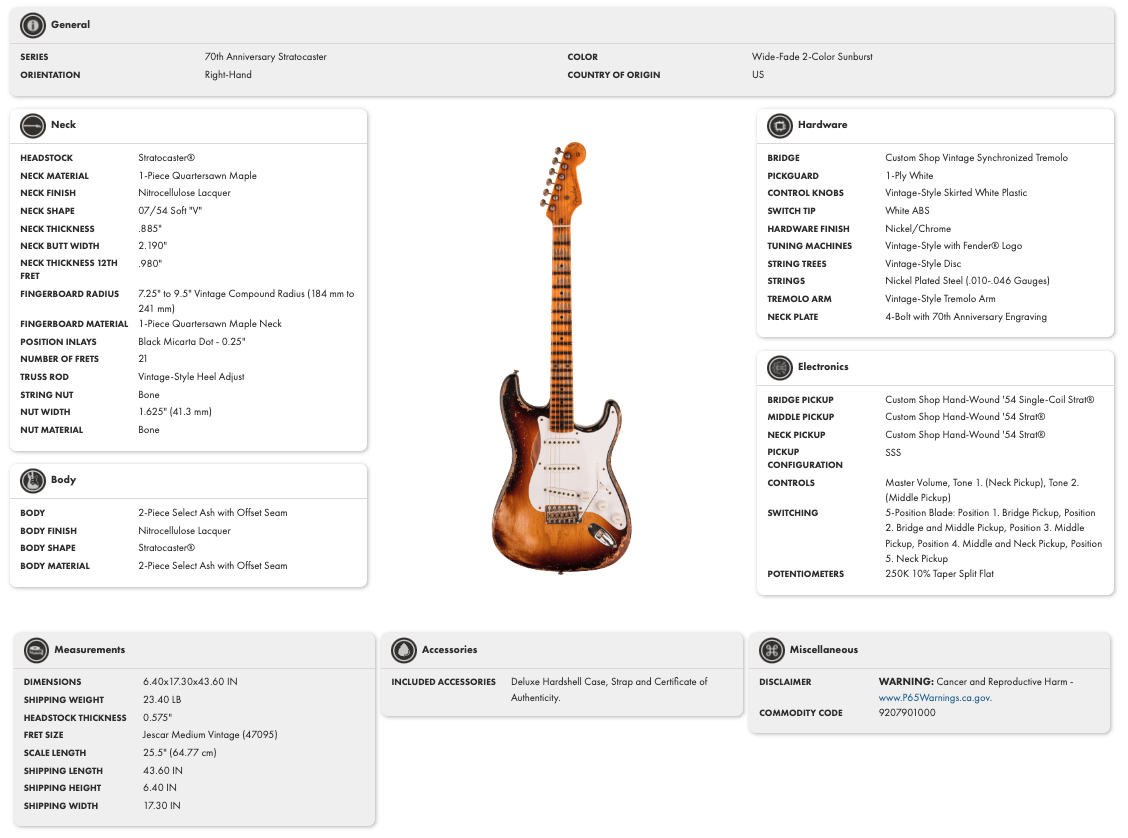Select the Miscellaneous section heading
Screen dimensions: 1128x838
point(824,650)
